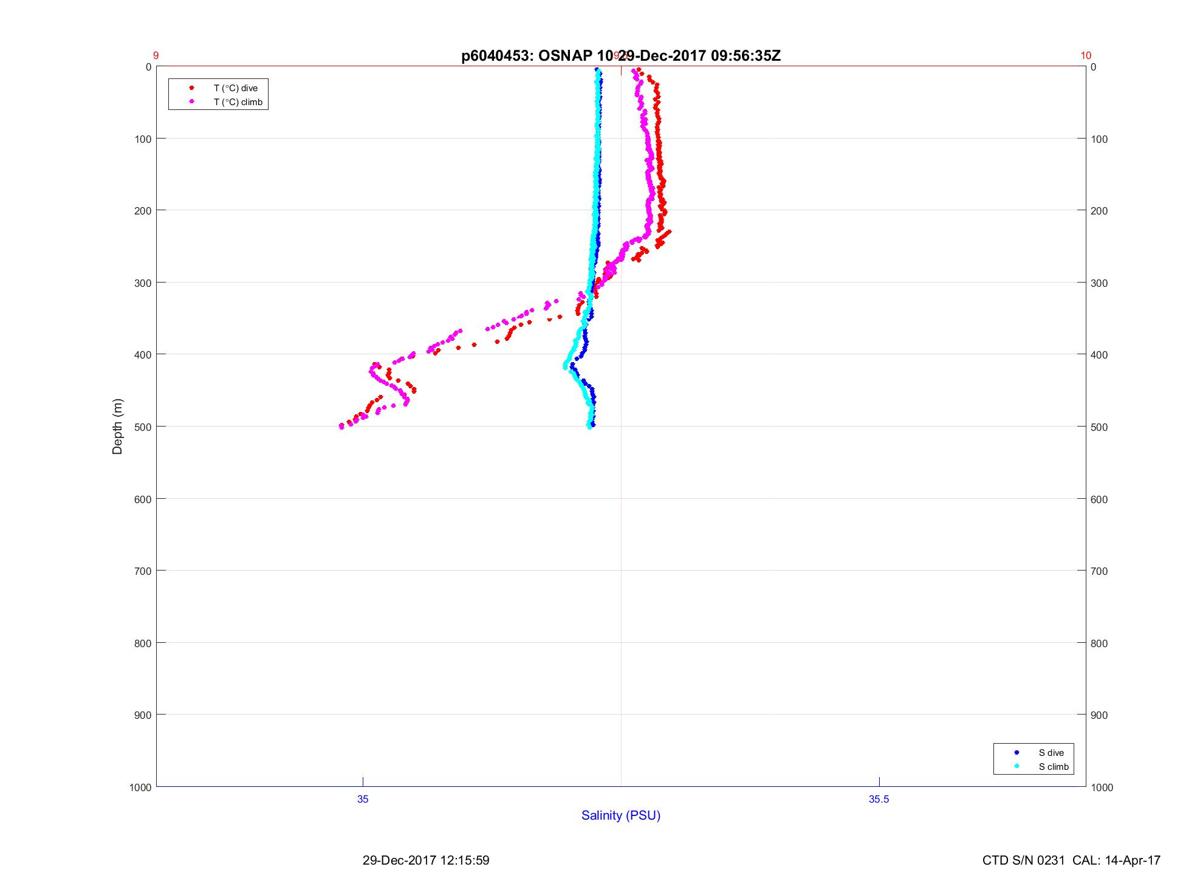Click the left-axis depth tick label 700

pos(143,571)
